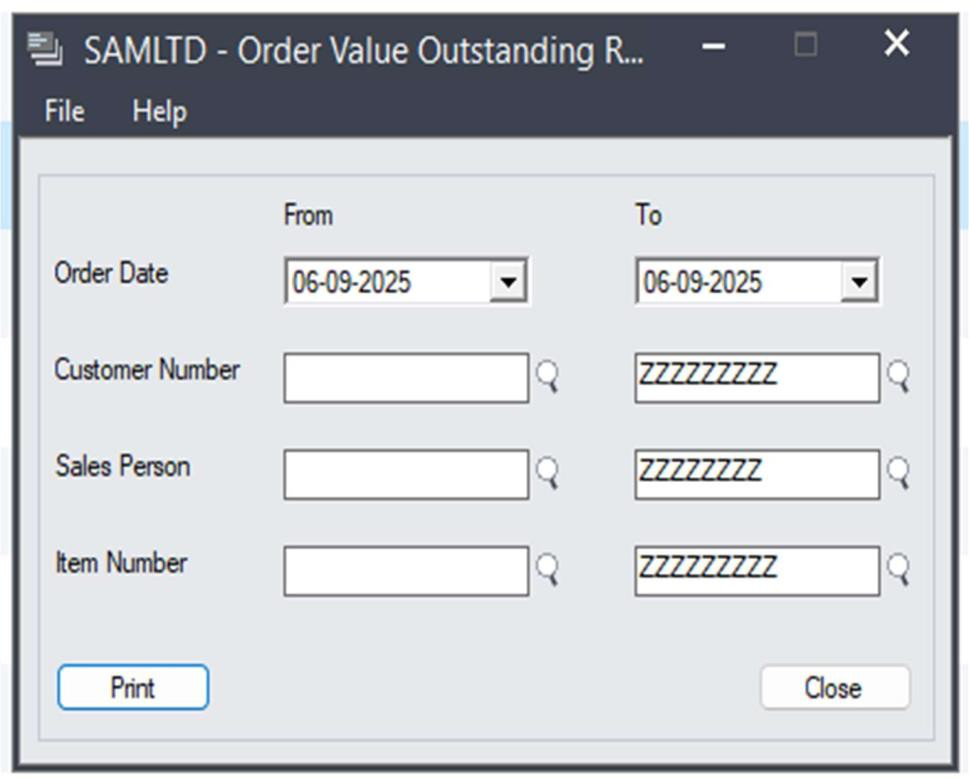Select the To Customer Number field with ZZZZZZZZZ
Screen dimensions: 969x778
click(x=757, y=377)
